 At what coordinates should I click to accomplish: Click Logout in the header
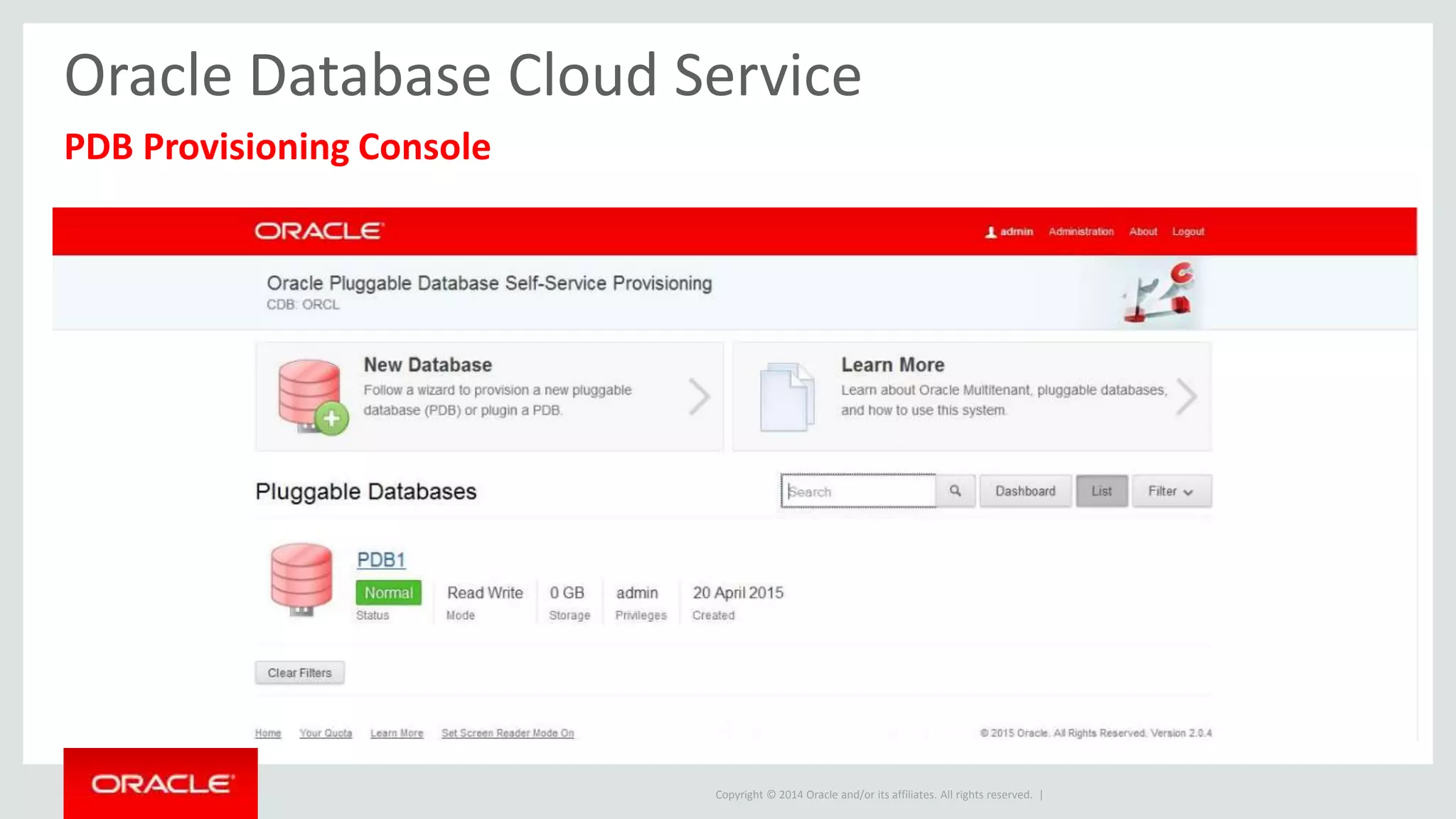1188,232
